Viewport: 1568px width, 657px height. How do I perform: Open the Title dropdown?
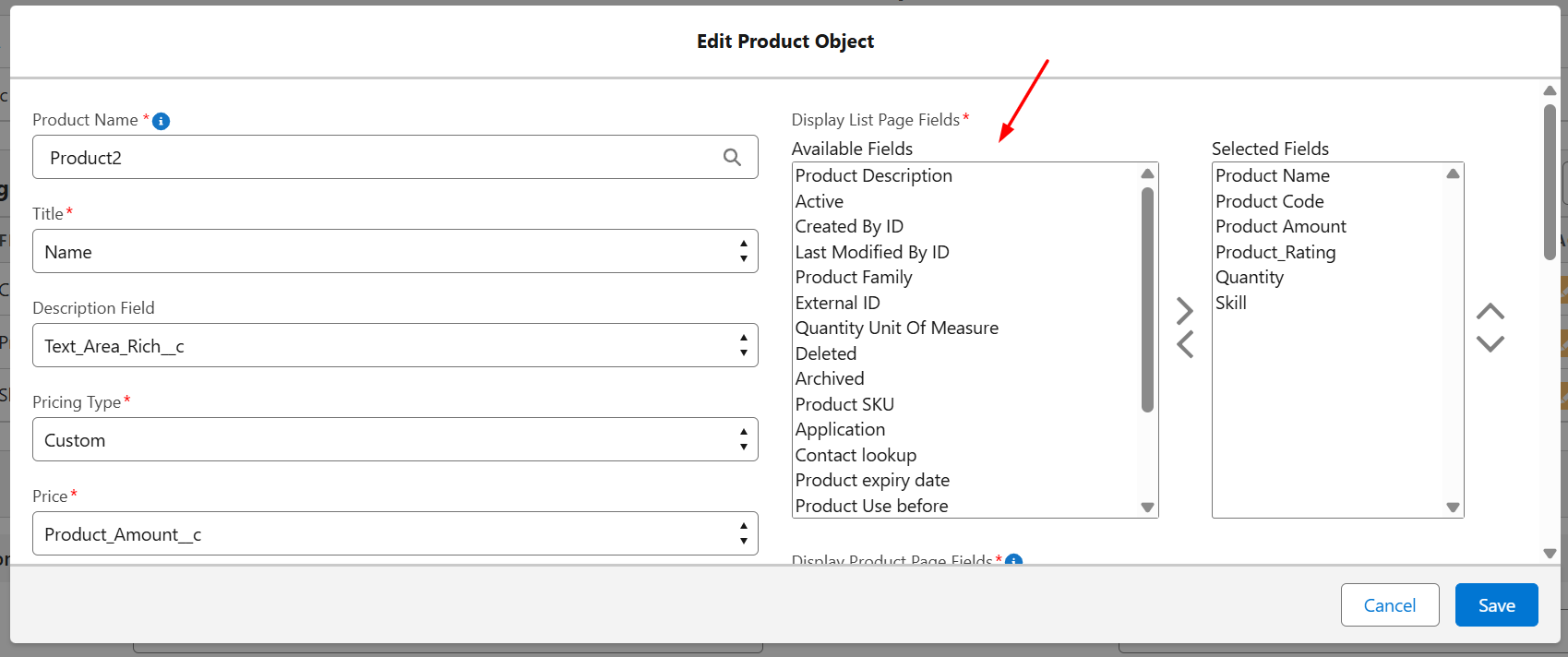coord(395,252)
